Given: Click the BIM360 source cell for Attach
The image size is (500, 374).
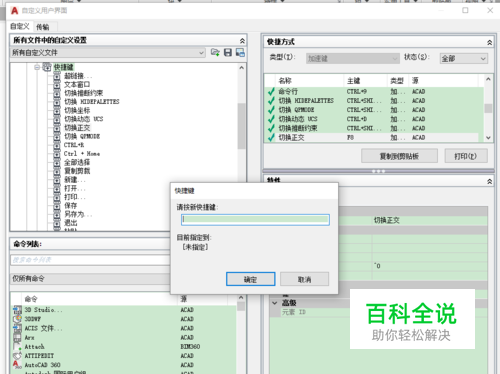Looking at the screenshot, I should (x=190, y=347).
